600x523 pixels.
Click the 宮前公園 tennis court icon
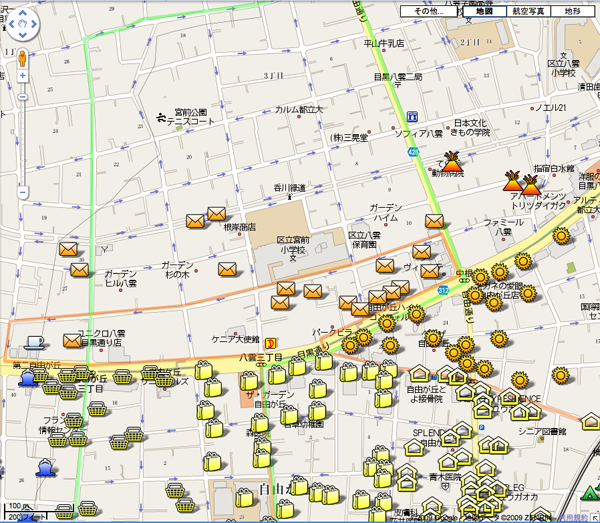tap(163, 119)
